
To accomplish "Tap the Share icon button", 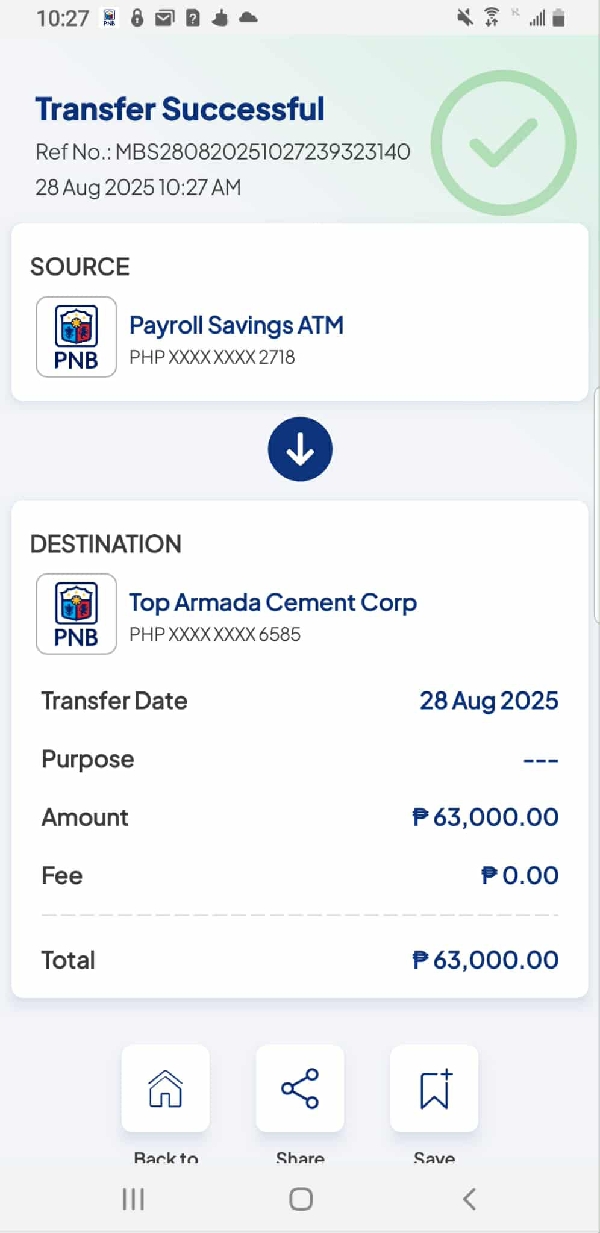I will tap(300, 1088).
